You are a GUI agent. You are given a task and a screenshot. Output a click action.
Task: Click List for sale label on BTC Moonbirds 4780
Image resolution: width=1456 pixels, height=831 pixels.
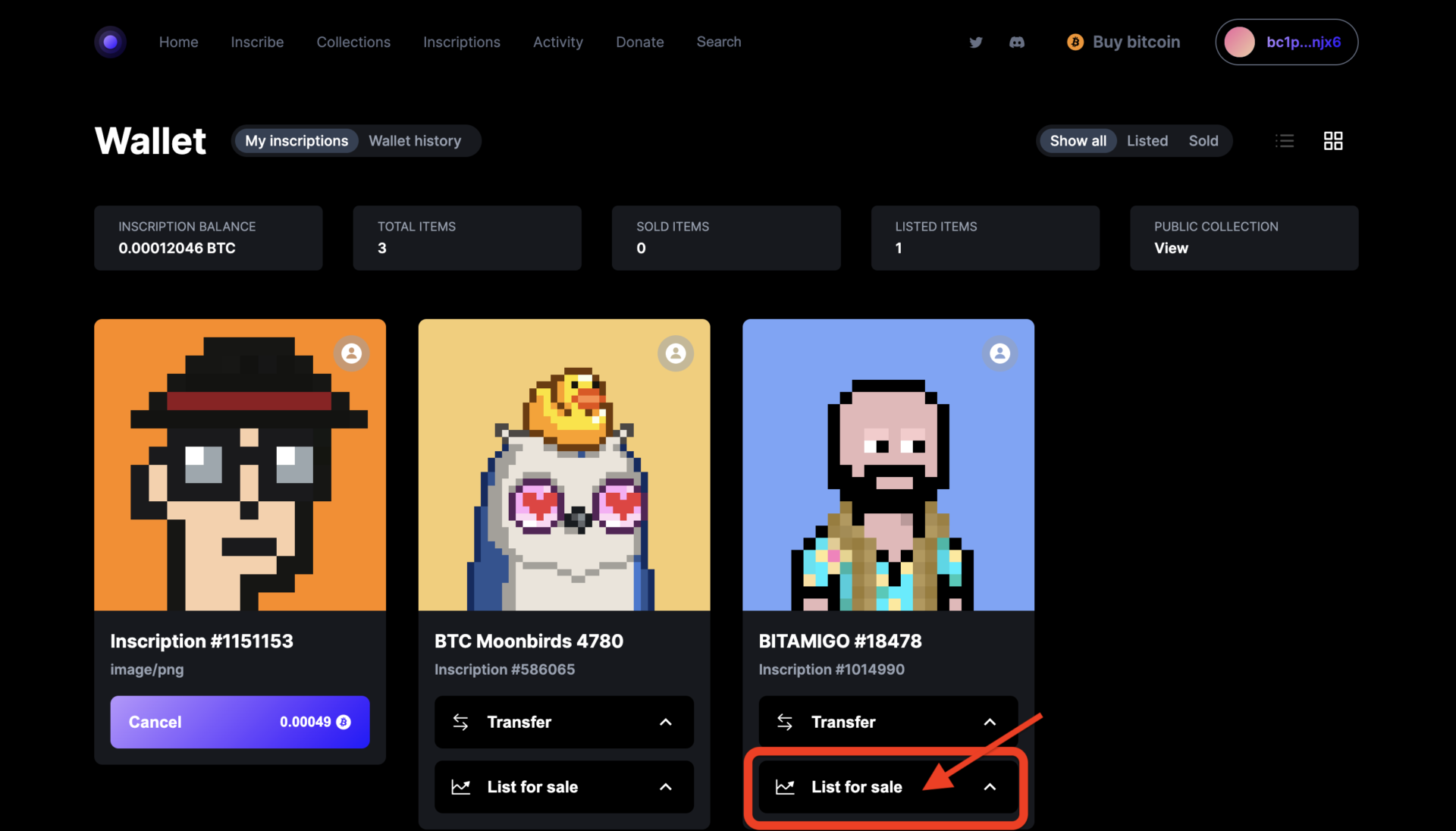click(x=532, y=787)
